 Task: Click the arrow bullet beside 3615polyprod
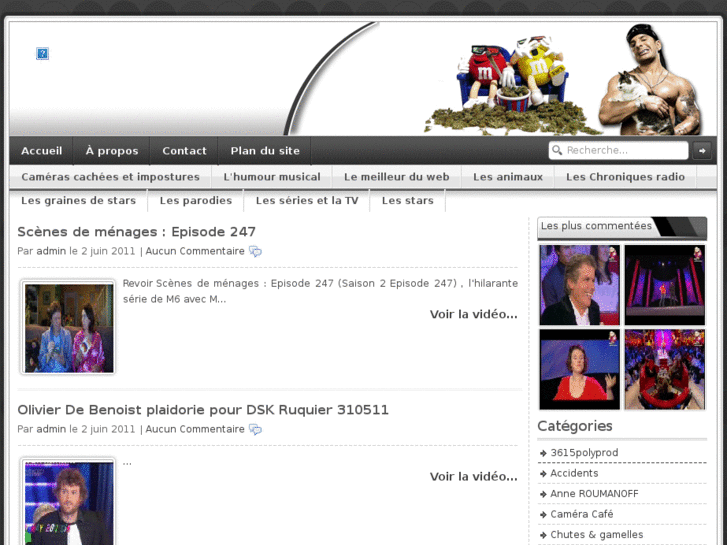click(543, 453)
